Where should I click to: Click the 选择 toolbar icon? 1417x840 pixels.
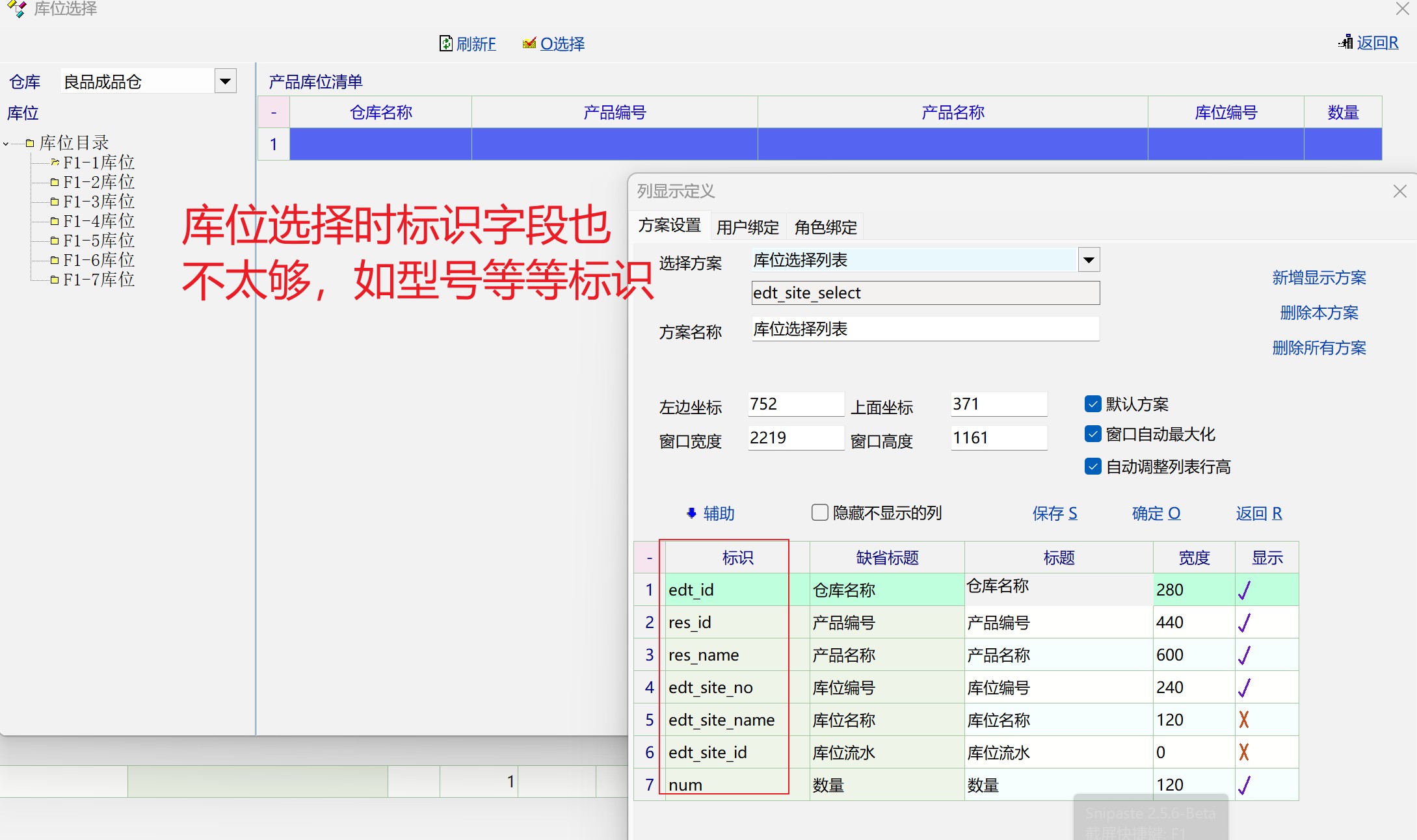coord(529,44)
